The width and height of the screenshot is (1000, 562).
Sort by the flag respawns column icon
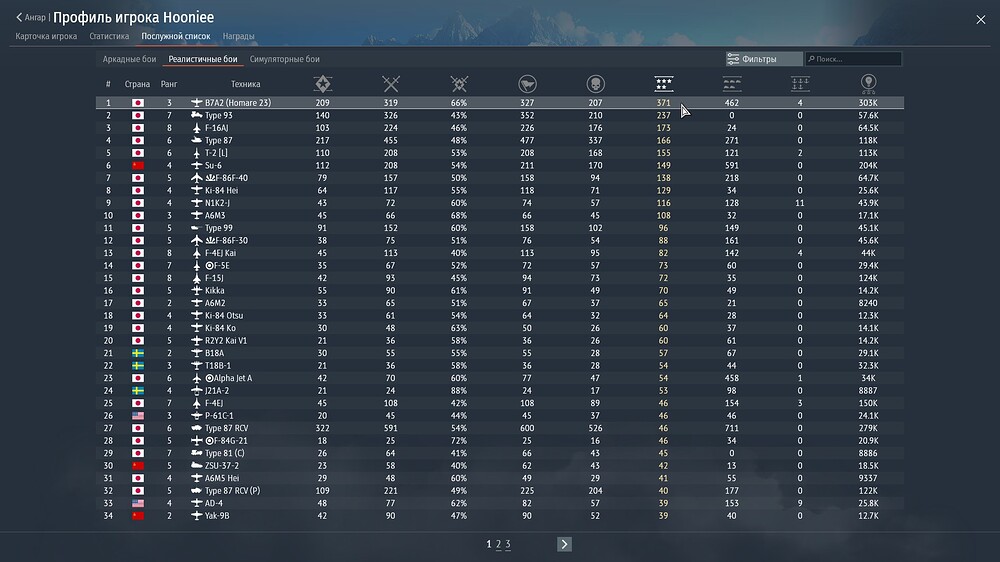[527, 84]
